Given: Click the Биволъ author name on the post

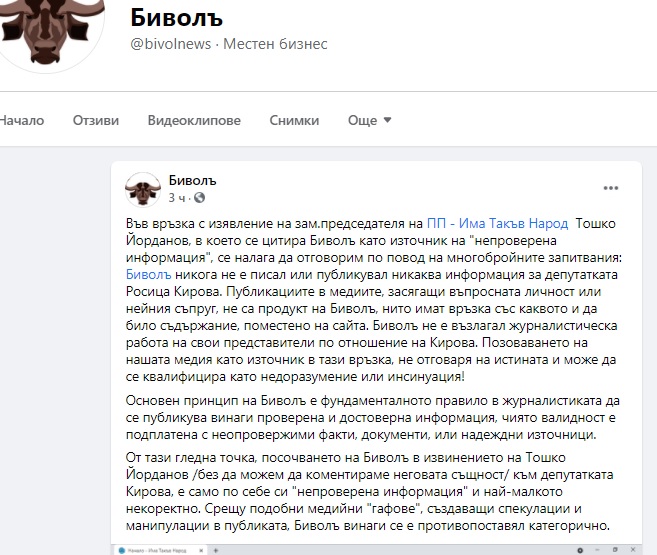Looking at the screenshot, I should (192, 180).
